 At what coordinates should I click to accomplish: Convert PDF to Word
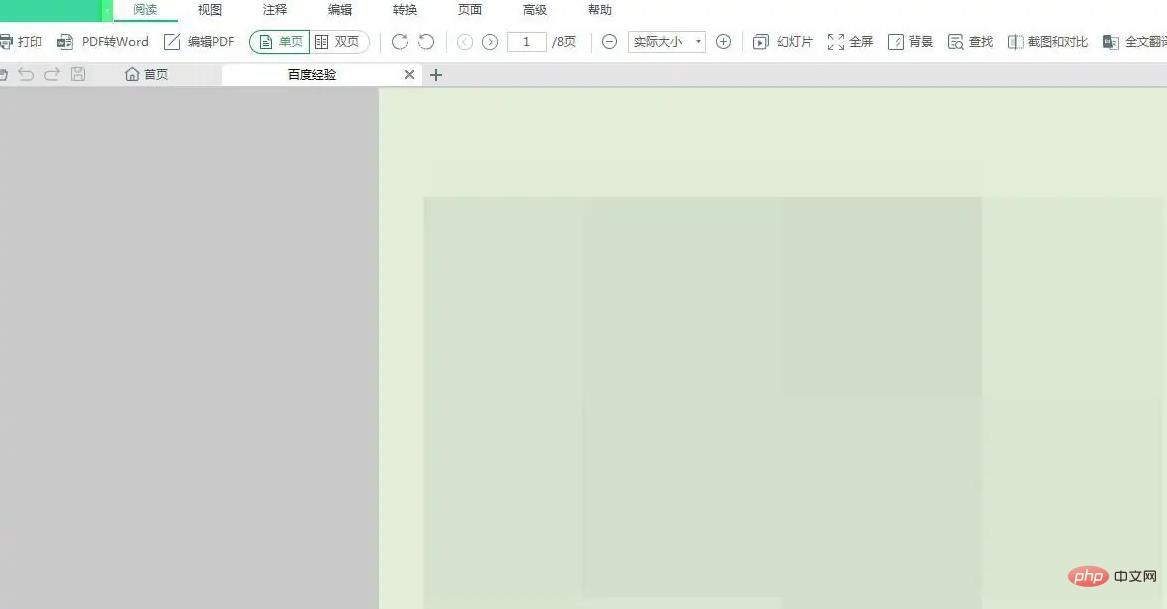pyautogui.click(x=103, y=42)
